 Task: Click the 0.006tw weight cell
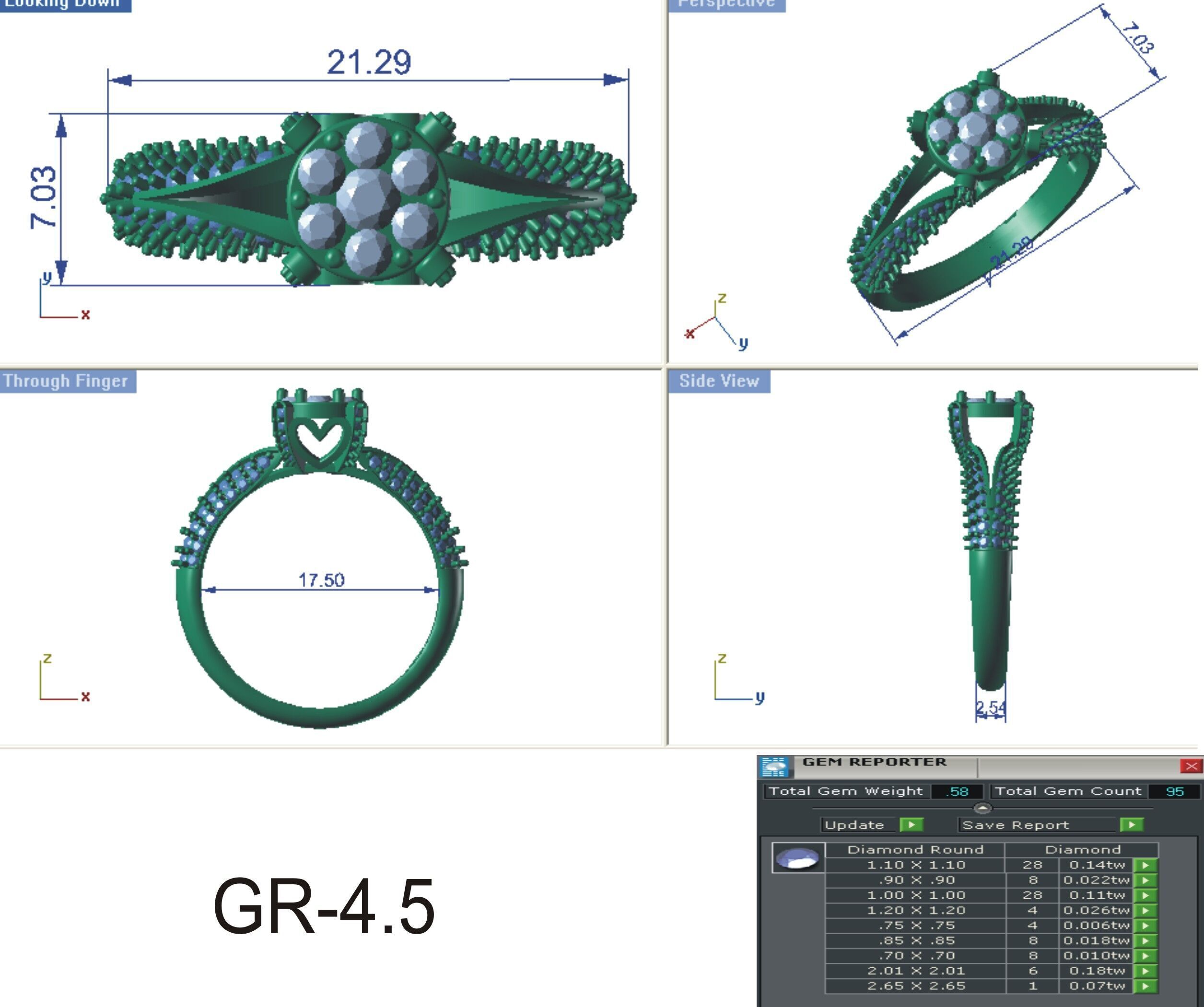tap(1096, 926)
